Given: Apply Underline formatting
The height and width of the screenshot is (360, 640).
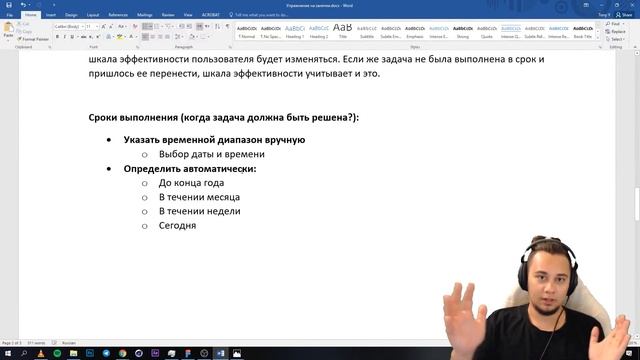Looking at the screenshot, I should pos(72,37).
